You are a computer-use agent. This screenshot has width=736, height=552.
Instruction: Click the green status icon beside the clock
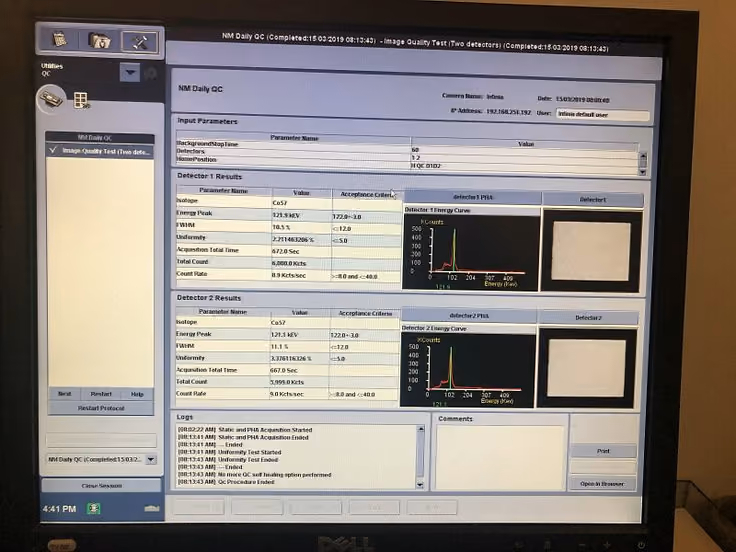(93, 508)
